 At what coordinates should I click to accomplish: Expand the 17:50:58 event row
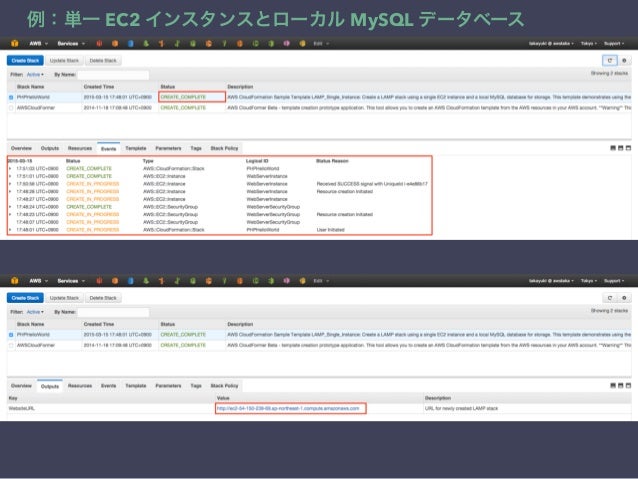[x=10, y=184]
